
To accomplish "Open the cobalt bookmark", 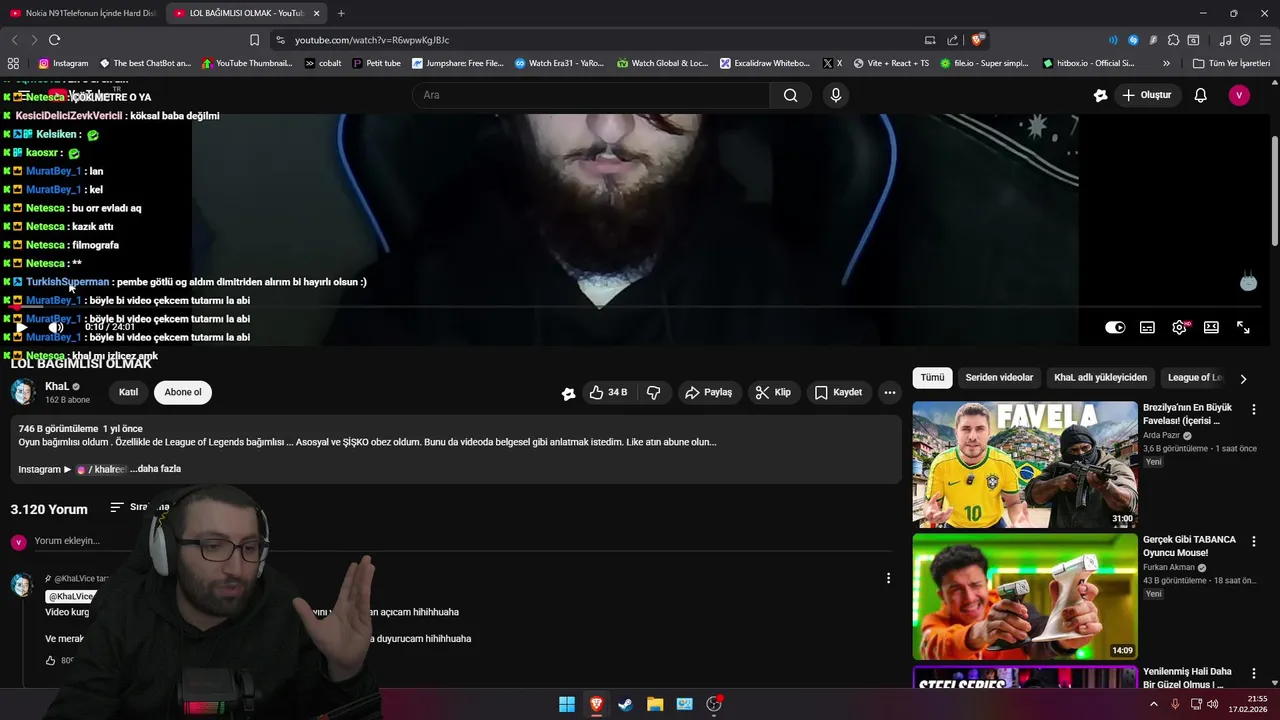I will pos(323,63).
